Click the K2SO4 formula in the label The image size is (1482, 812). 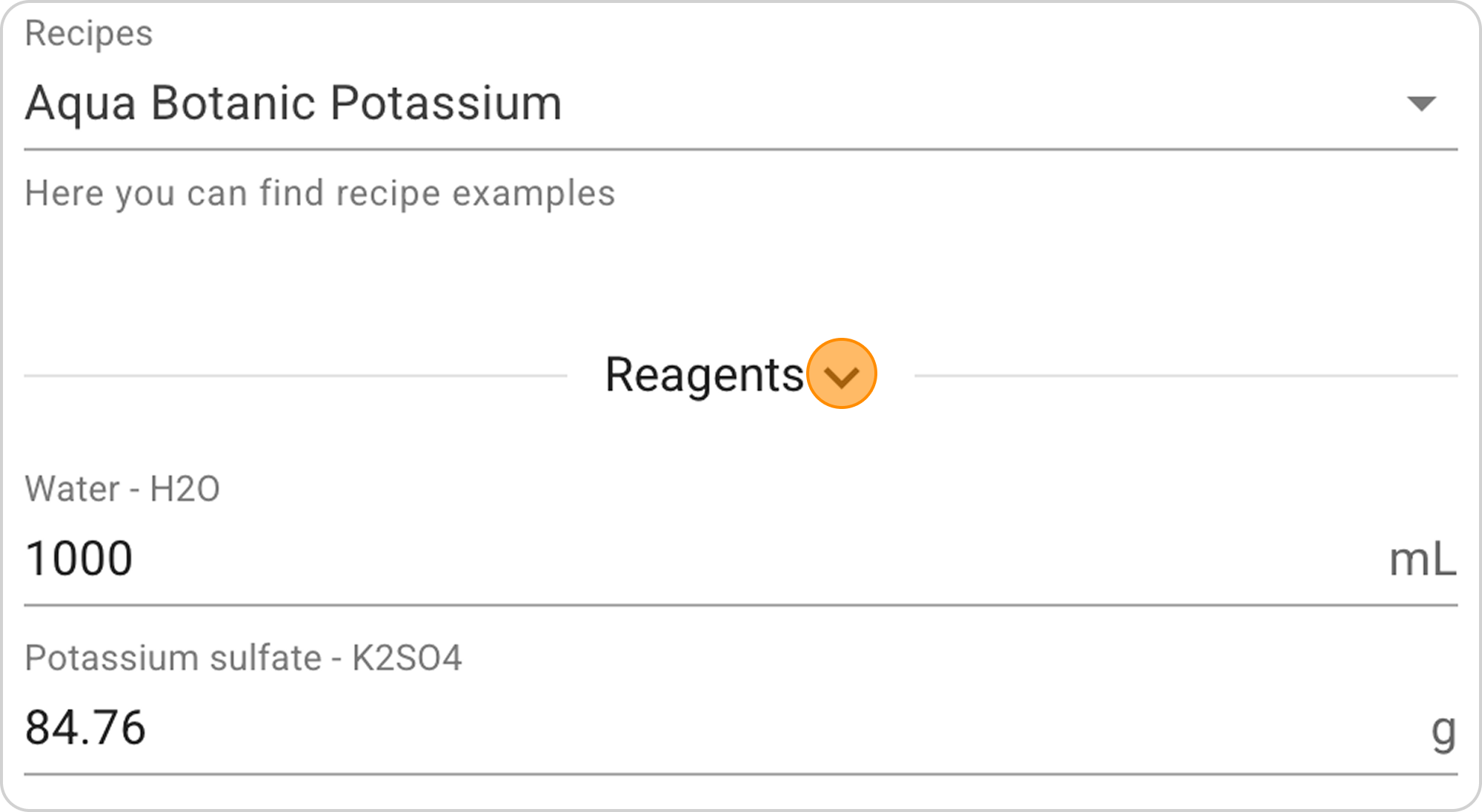407,658
